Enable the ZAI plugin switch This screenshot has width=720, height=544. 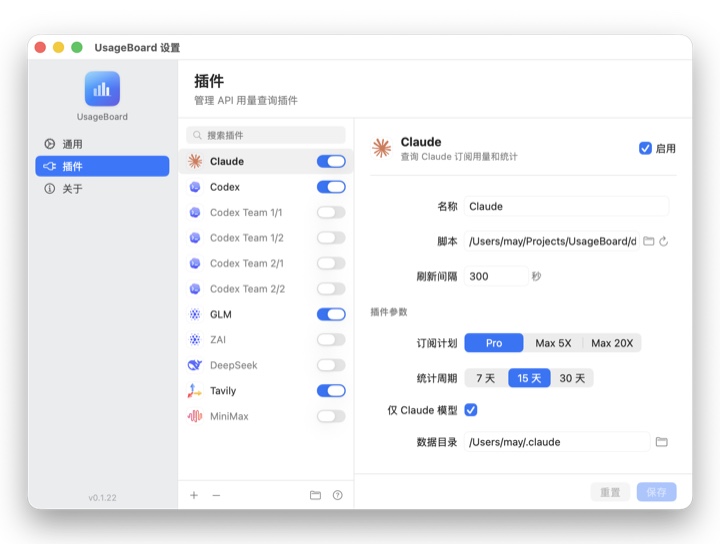(331, 340)
